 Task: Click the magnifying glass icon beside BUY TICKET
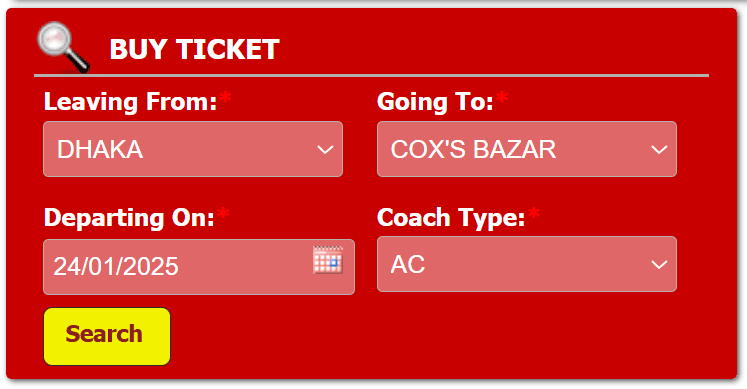point(63,48)
